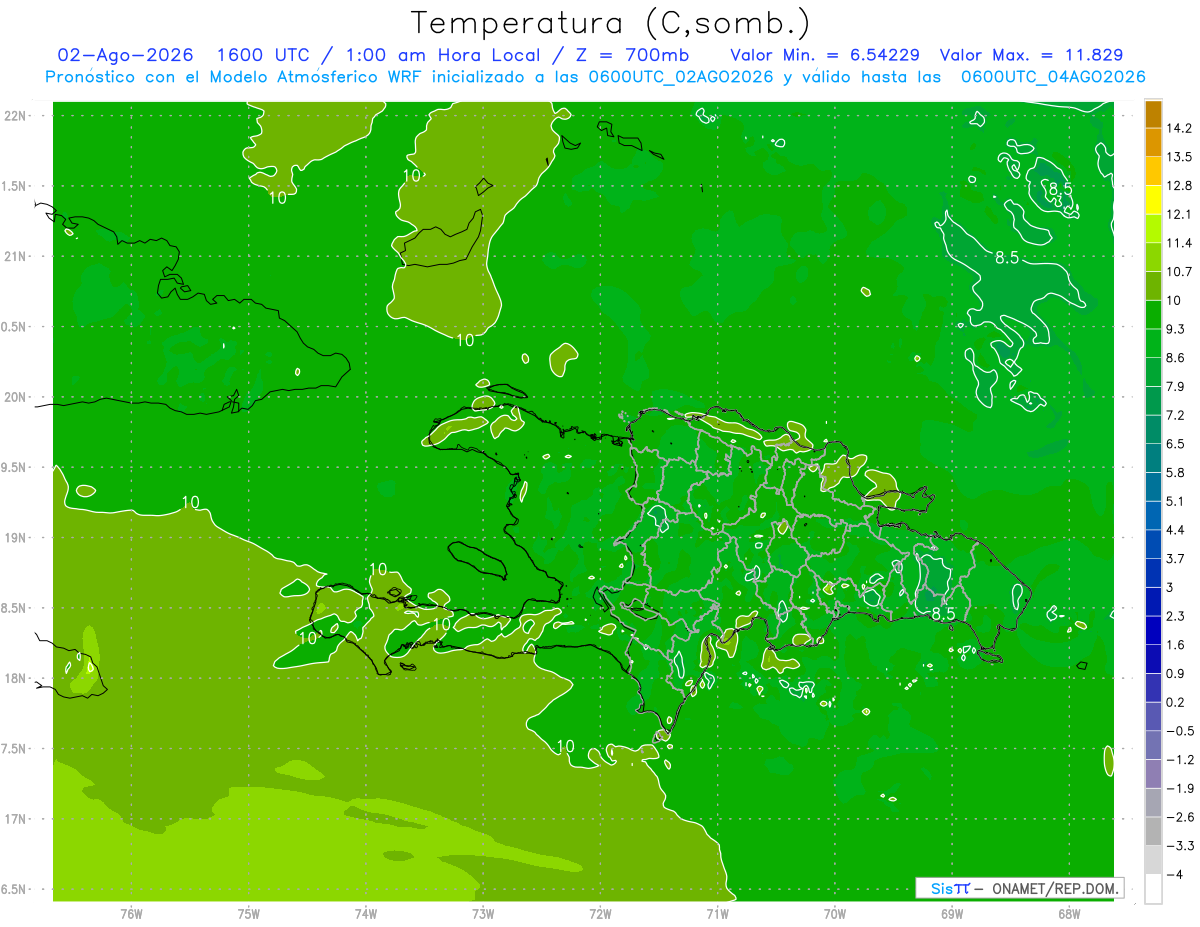Click the '70W' longitude label
The height and width of the screenshot is (927, 1200).
[835, 913]
